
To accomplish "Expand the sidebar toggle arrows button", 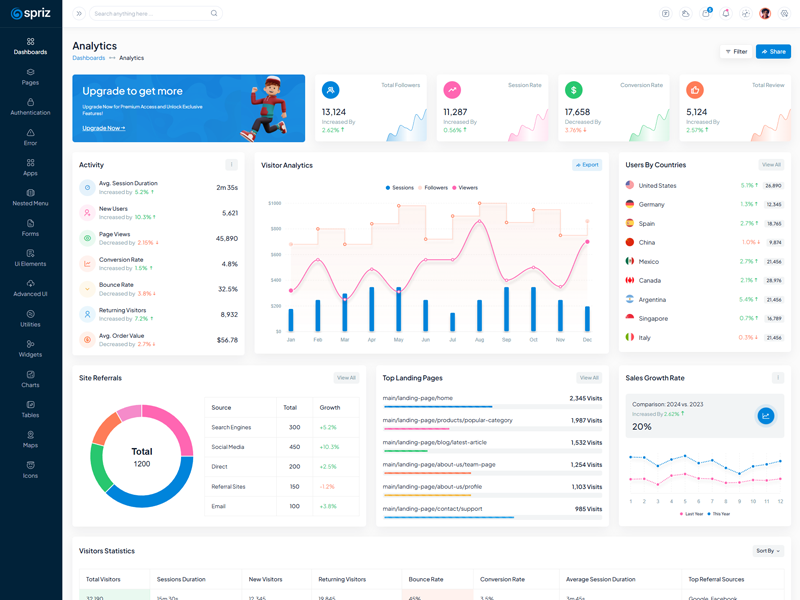I will coord(79,14).
